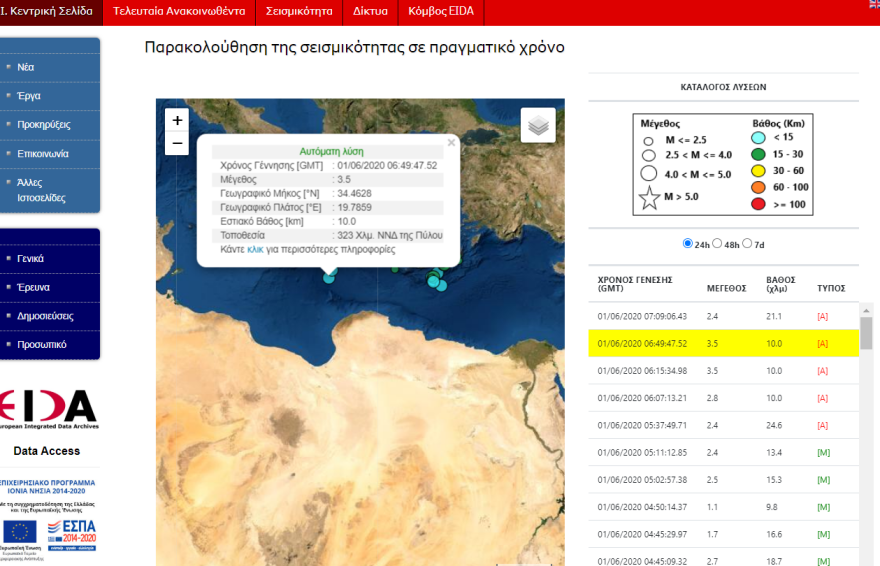Click the ΧΡΟΝΟΣ ΓΕΝΕΣΗΣ (GMT) column header
This screenshot has height=566, width=880.
click(635, 284)
